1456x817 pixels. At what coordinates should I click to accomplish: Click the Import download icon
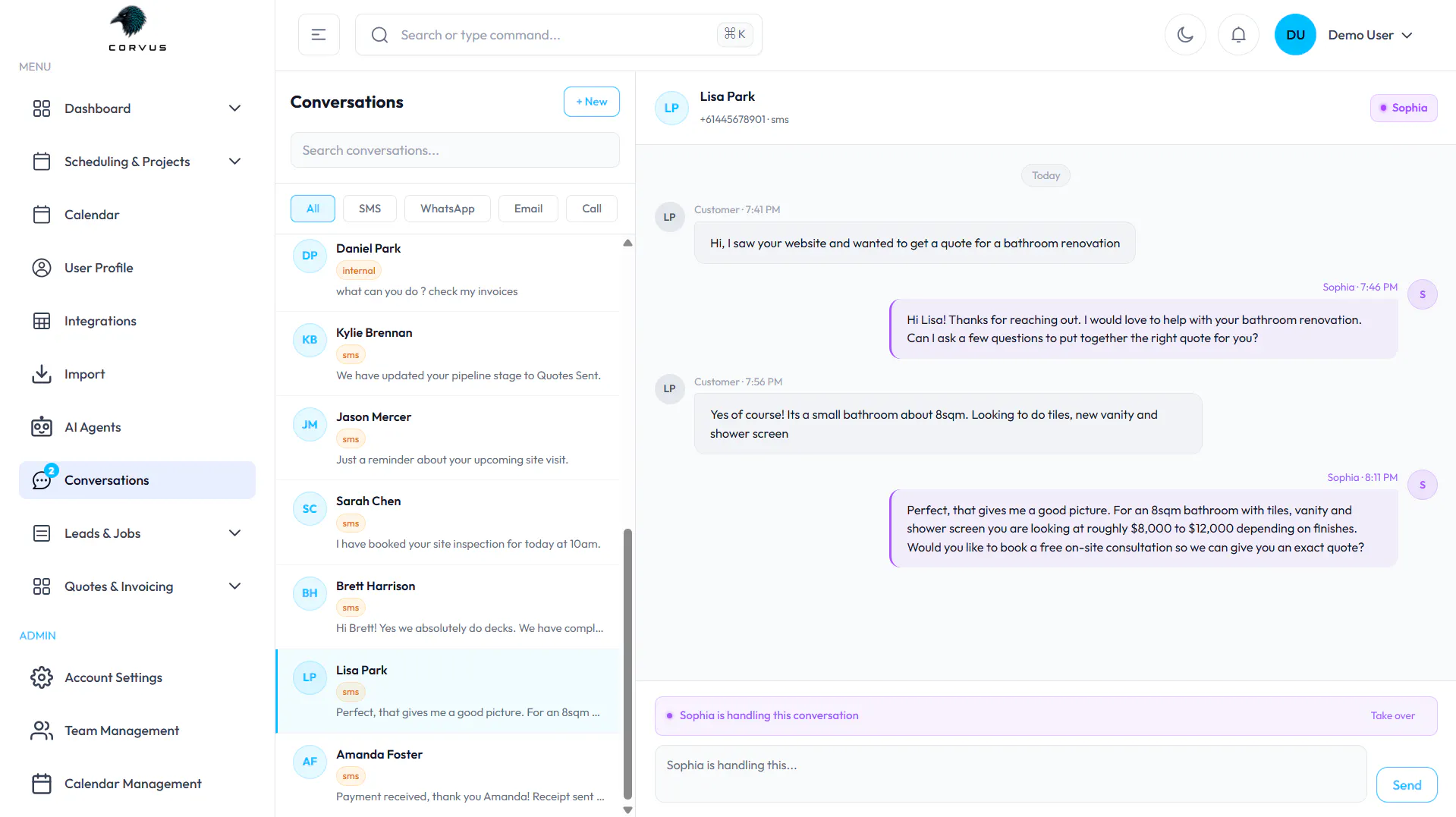[x=42, y=374]
